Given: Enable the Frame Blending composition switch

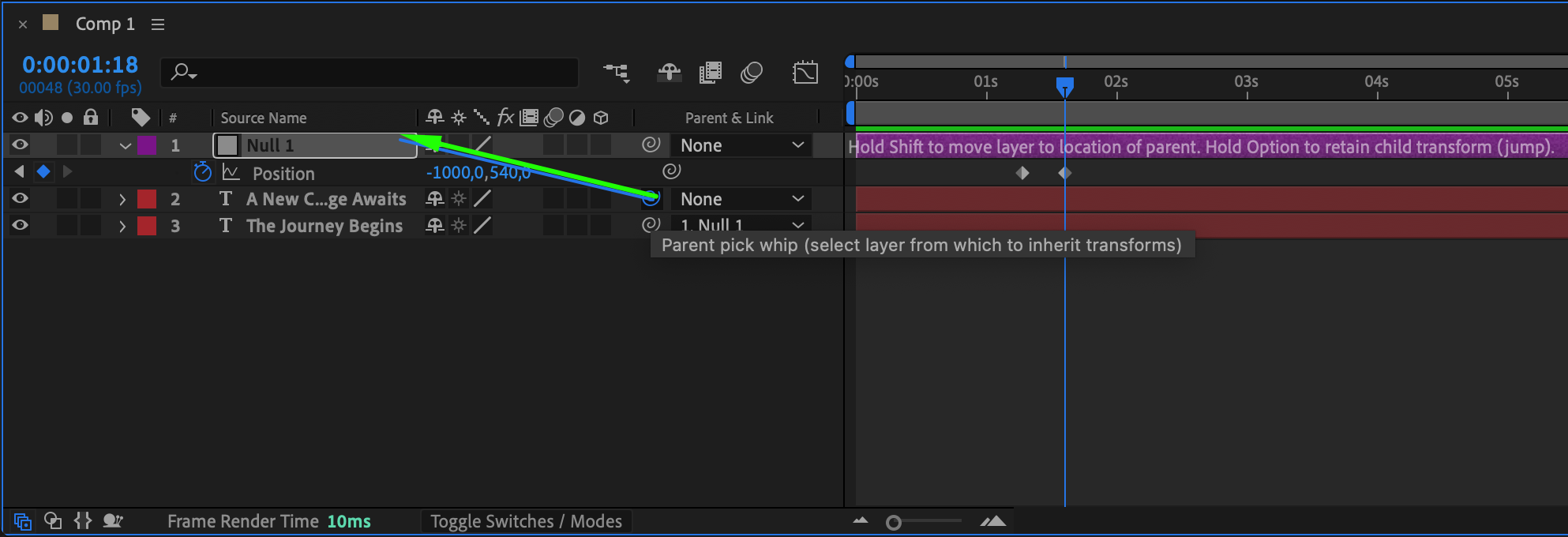Looking at the screenshot, I should (711, 73).
